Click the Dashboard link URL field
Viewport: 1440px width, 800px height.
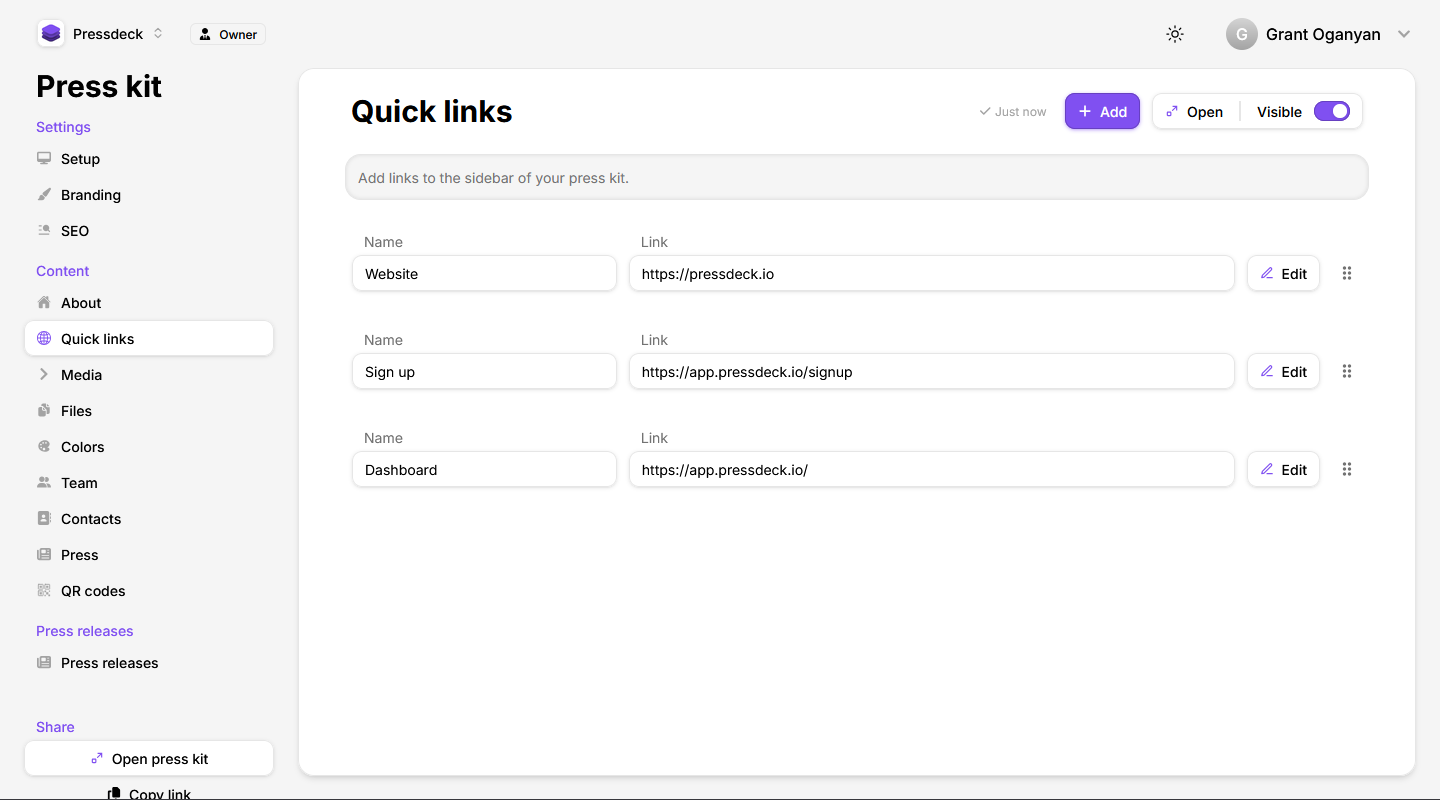931,469
